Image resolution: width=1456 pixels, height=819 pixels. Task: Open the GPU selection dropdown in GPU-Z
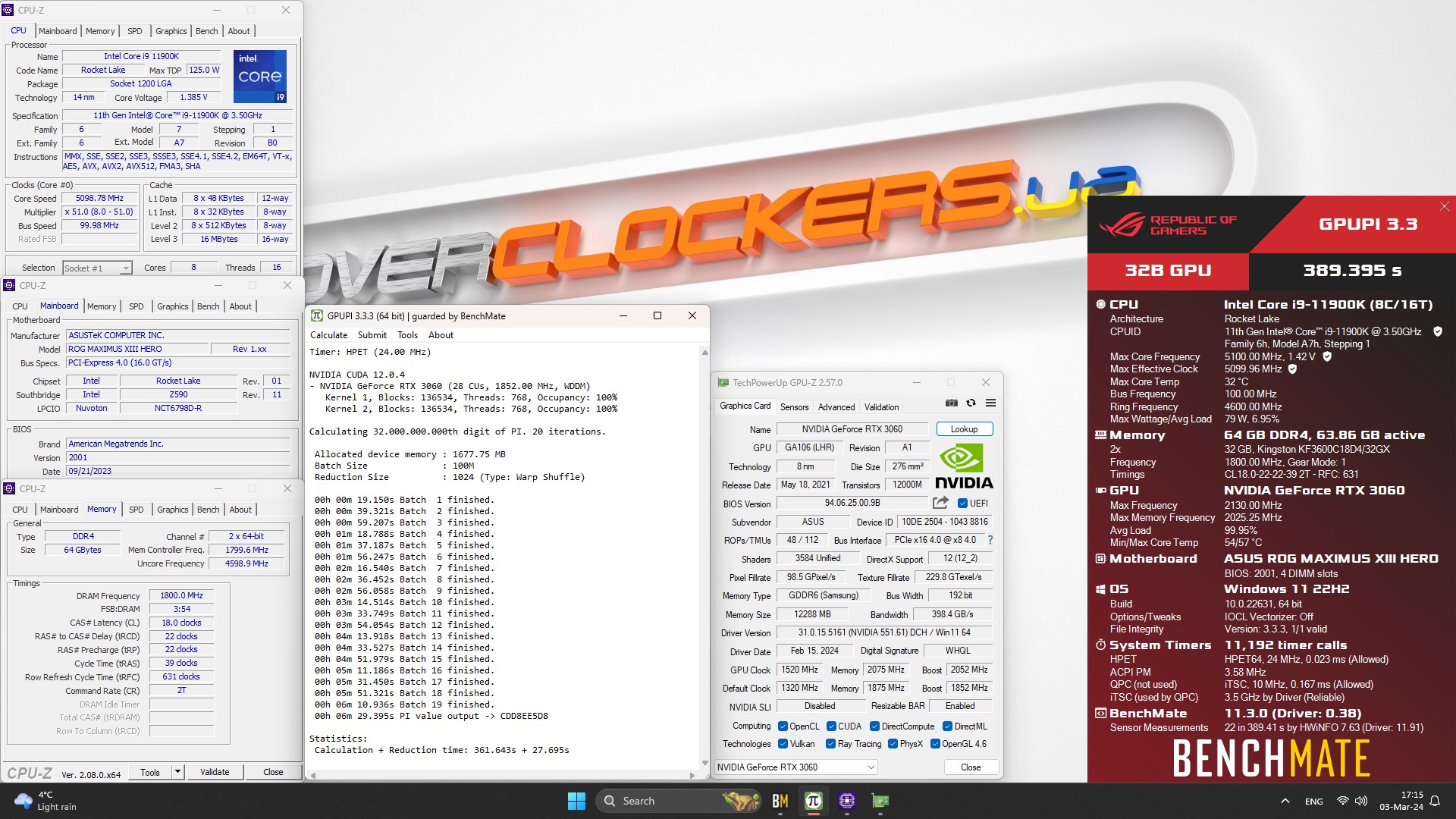pos(796,767)
